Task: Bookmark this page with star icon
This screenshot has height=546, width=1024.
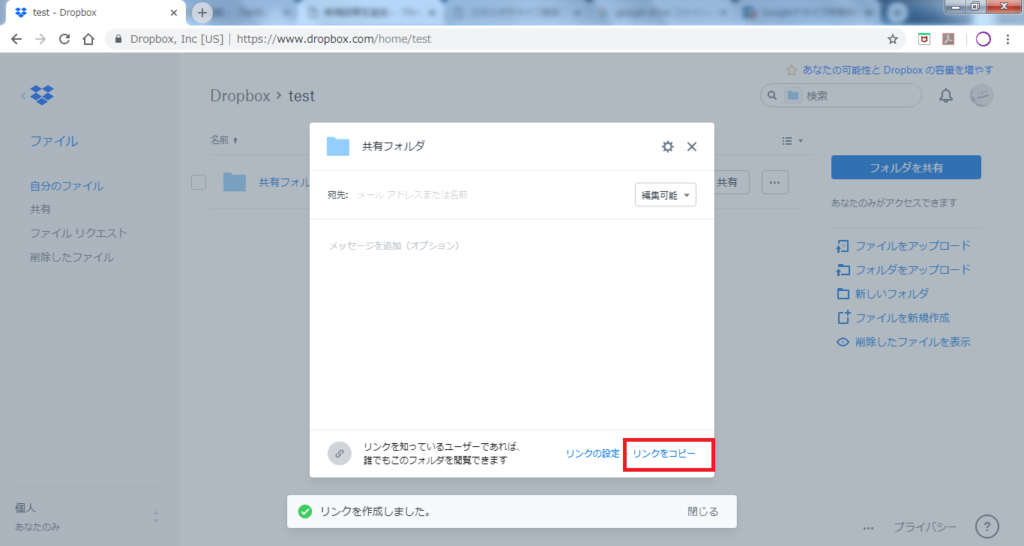Action: tap(893, 39)
